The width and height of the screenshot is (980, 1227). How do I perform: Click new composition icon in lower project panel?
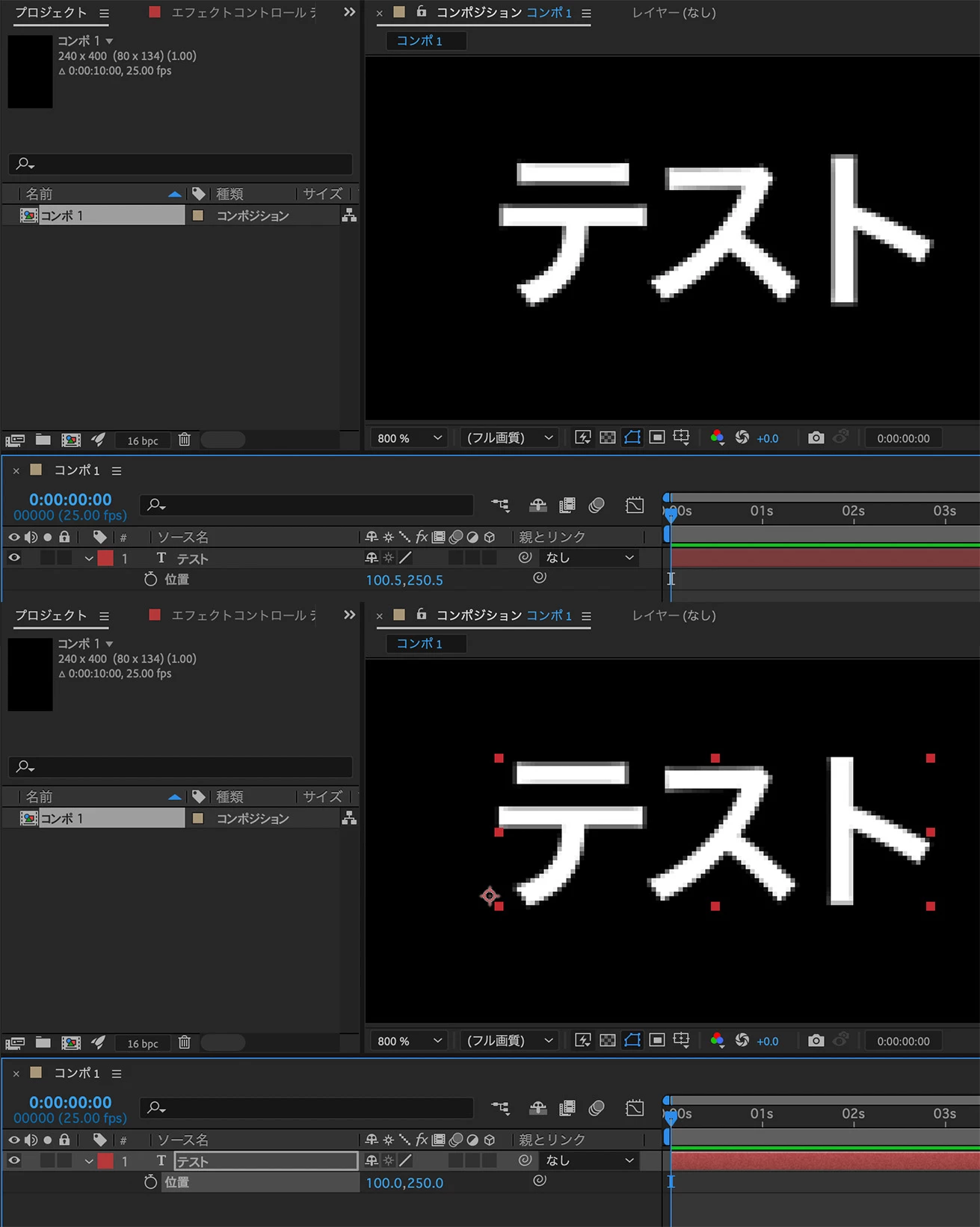71,1042
